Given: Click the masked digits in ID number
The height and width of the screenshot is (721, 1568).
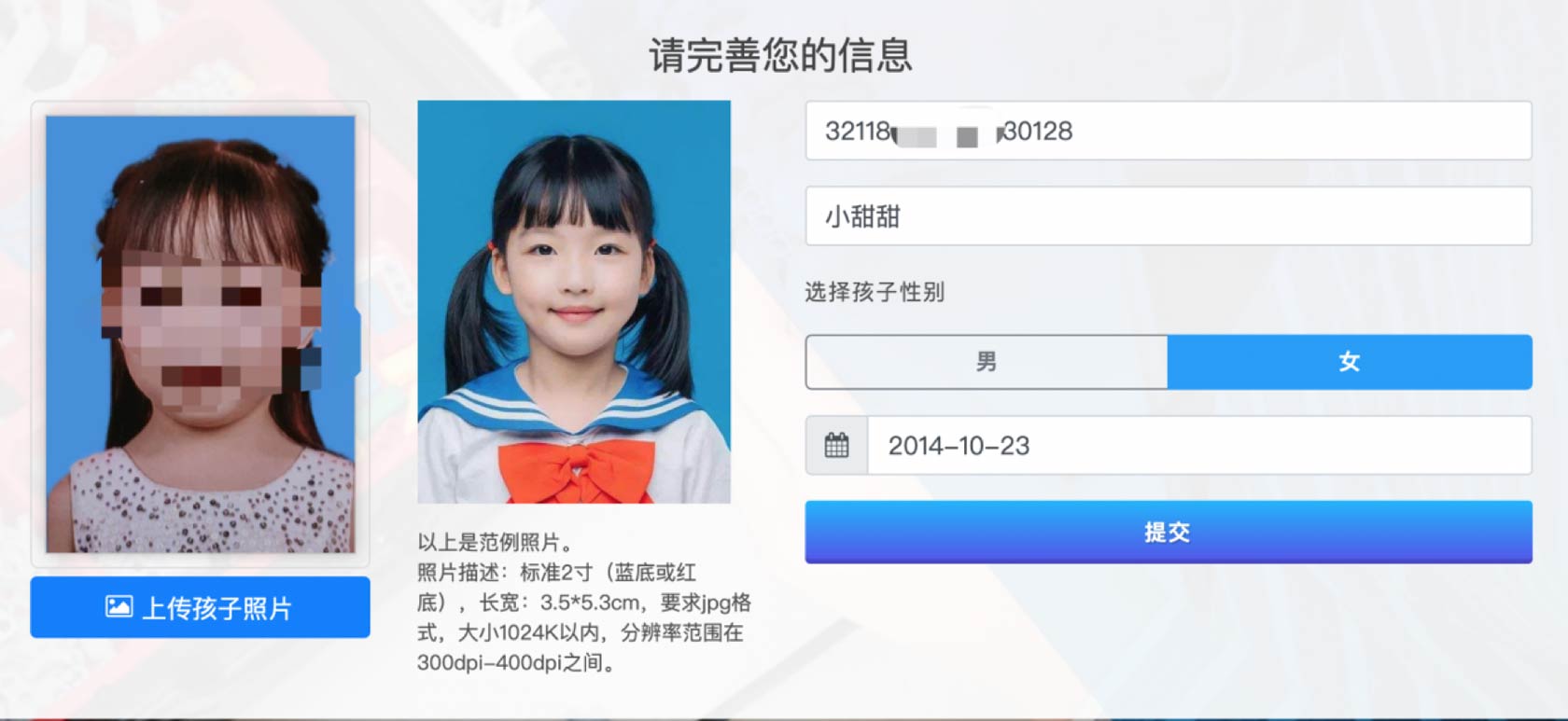Looking at the screenshot, I should click(x=945, y=134).
